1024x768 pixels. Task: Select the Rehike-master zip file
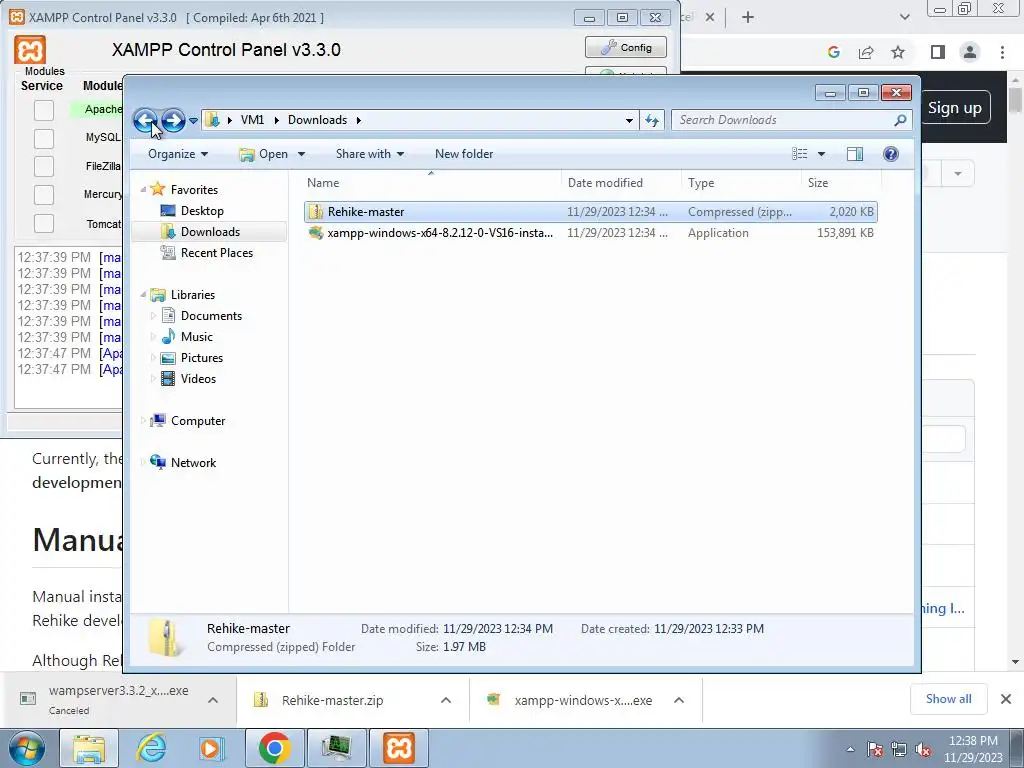[590, 212]
